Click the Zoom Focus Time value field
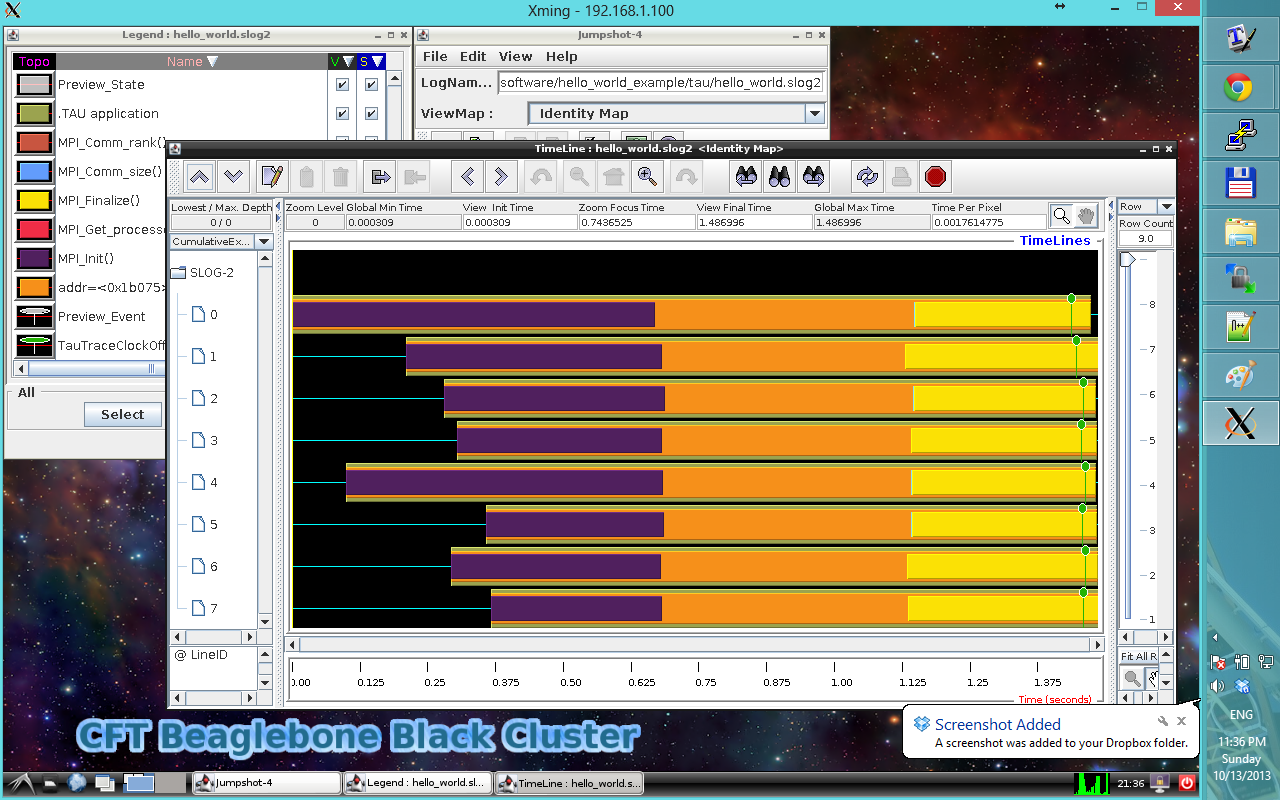Viewport: 1280px width, 800px height. [x=636, y=222]
